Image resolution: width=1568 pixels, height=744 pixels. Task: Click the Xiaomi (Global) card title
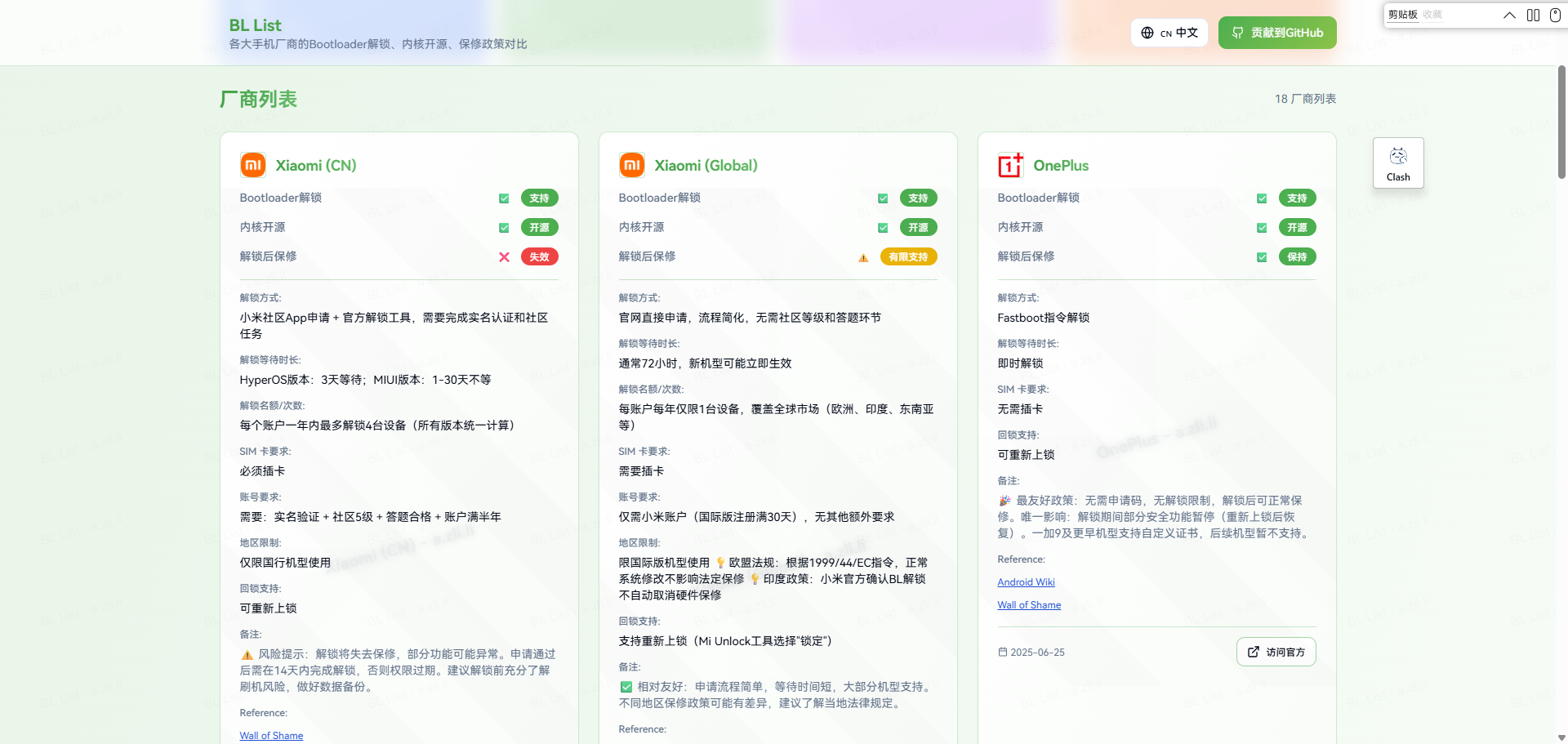click(706, 165)
